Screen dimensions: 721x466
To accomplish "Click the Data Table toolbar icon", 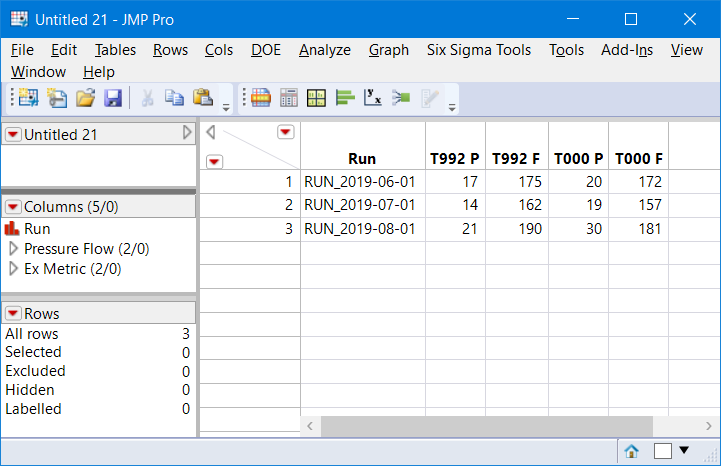I will point(261,98).
